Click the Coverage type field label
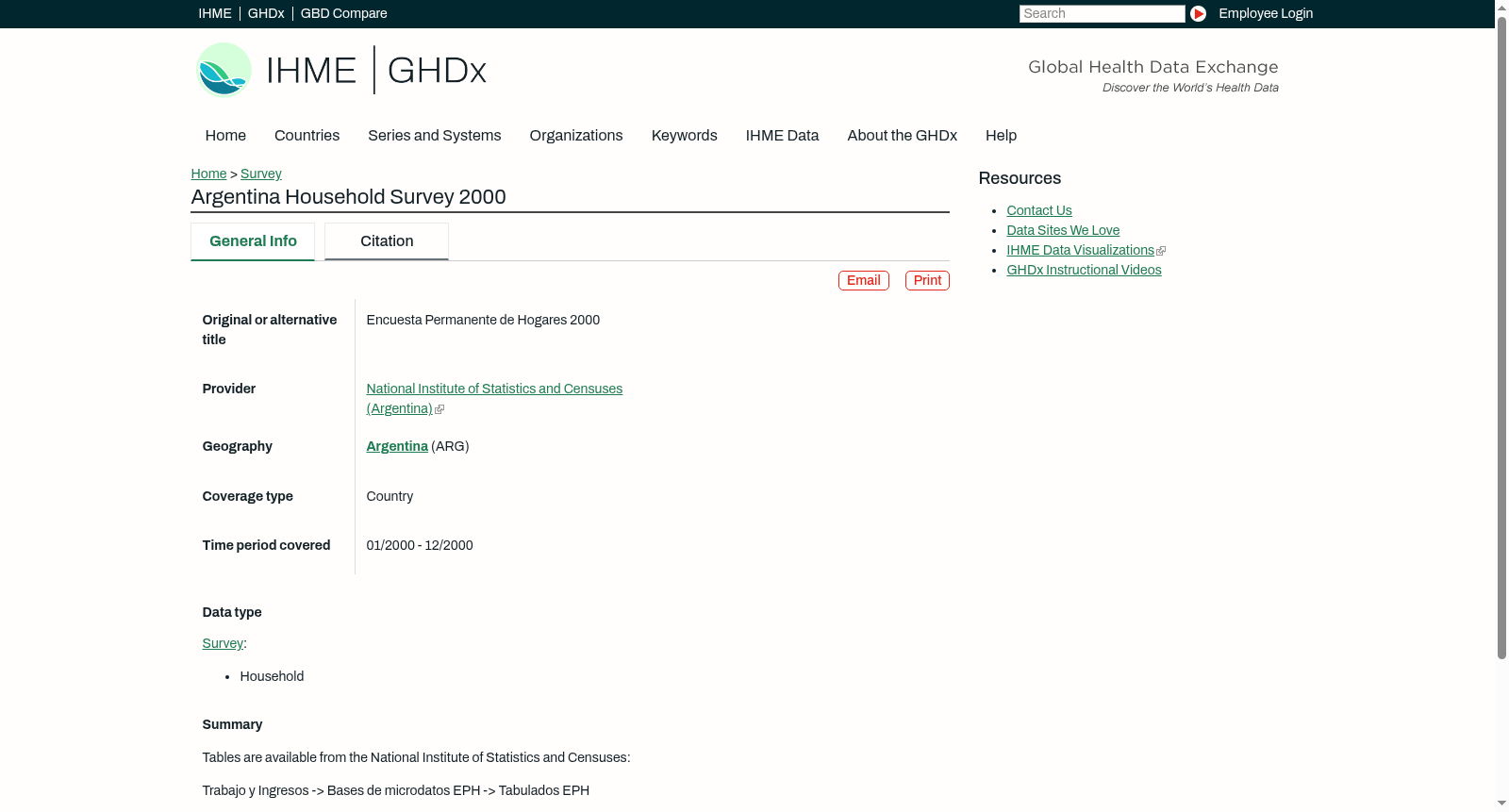 point(247,496)
